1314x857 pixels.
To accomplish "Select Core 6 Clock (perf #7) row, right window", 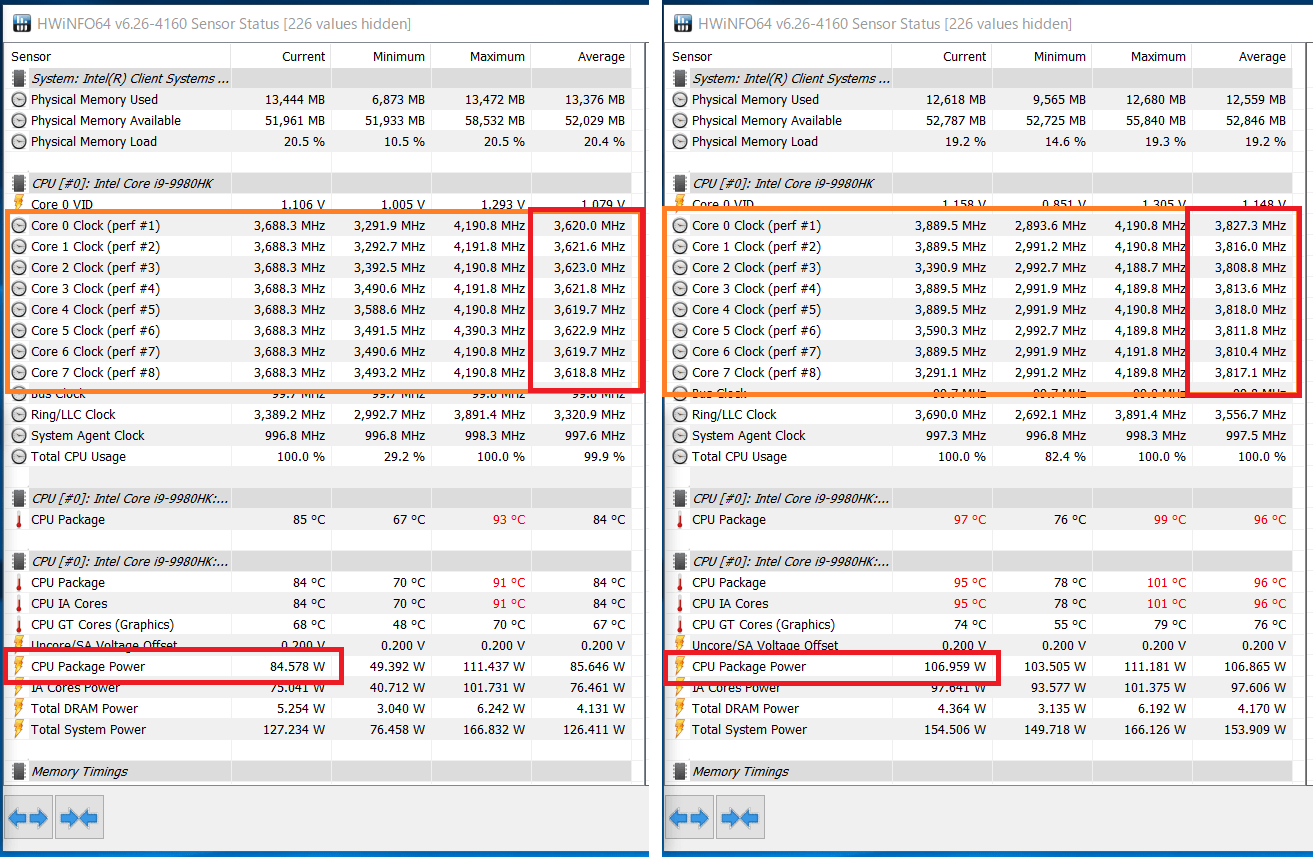I will tap(979, 352).
